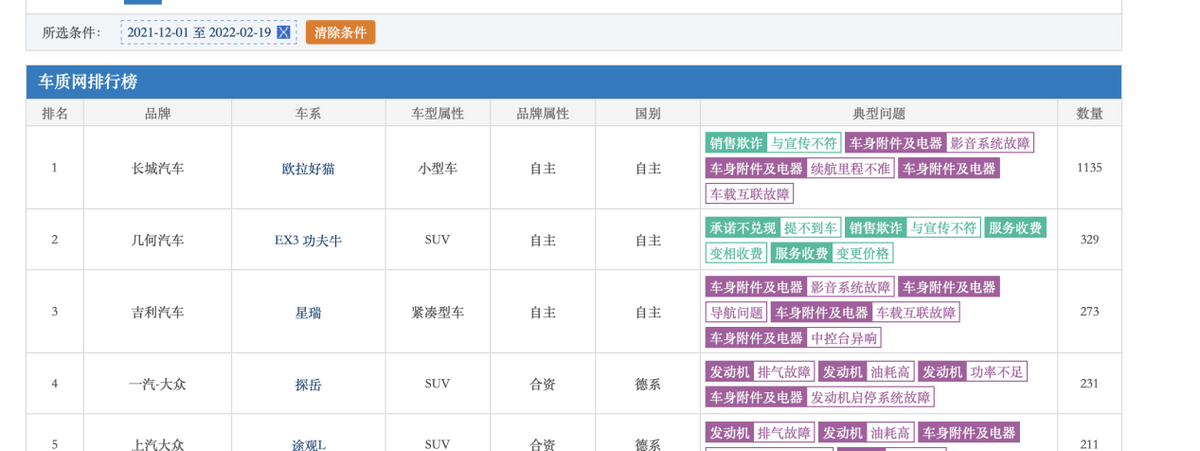The image size is (1200, 451).
Task: Click the 1135 complaint count
Action: pos(1089,168)
